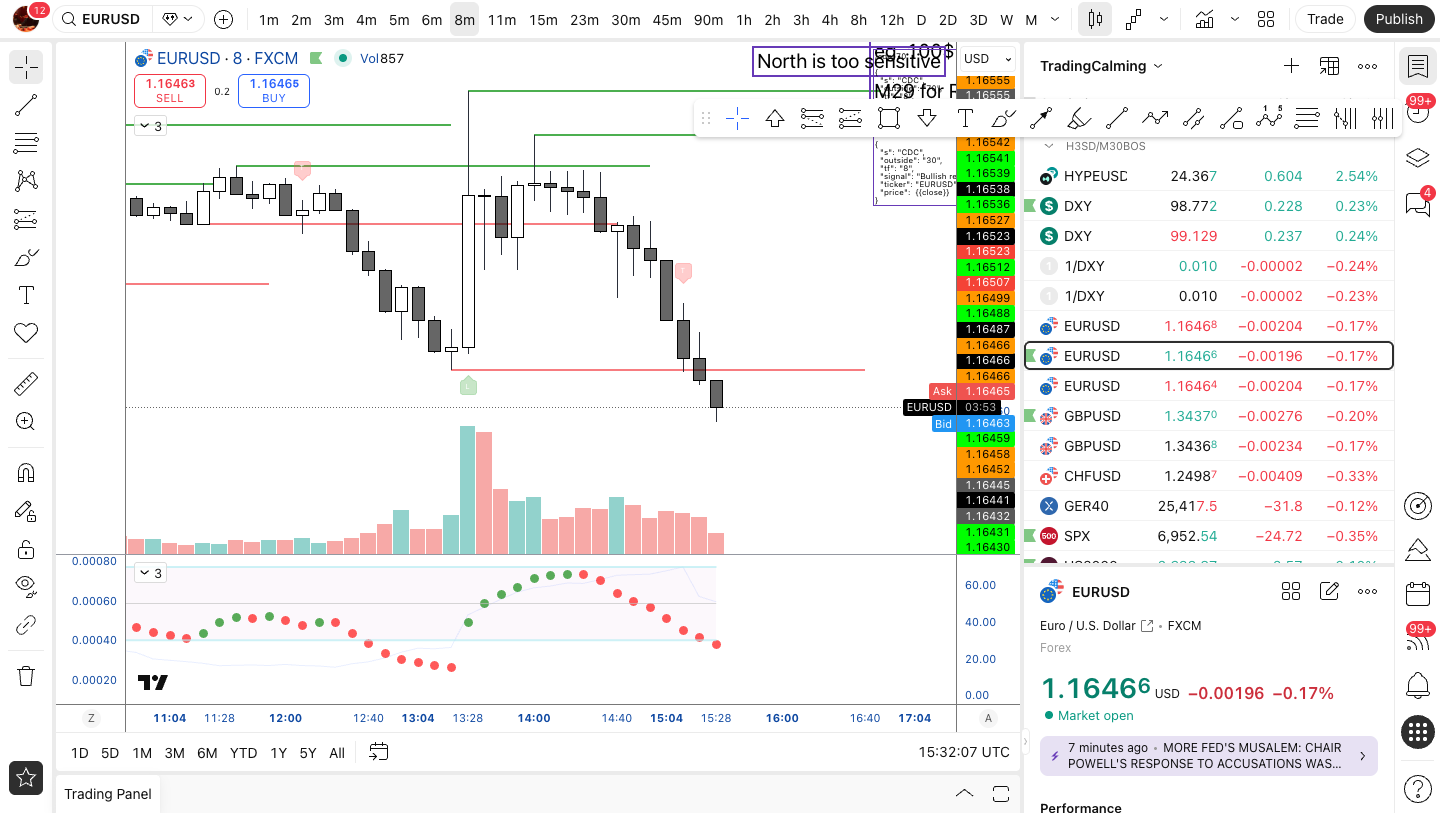The height and width of the screenshot is (813, 1440).
Task: Click the link drawings icon in left toolbar
Action: click(26, 626)
